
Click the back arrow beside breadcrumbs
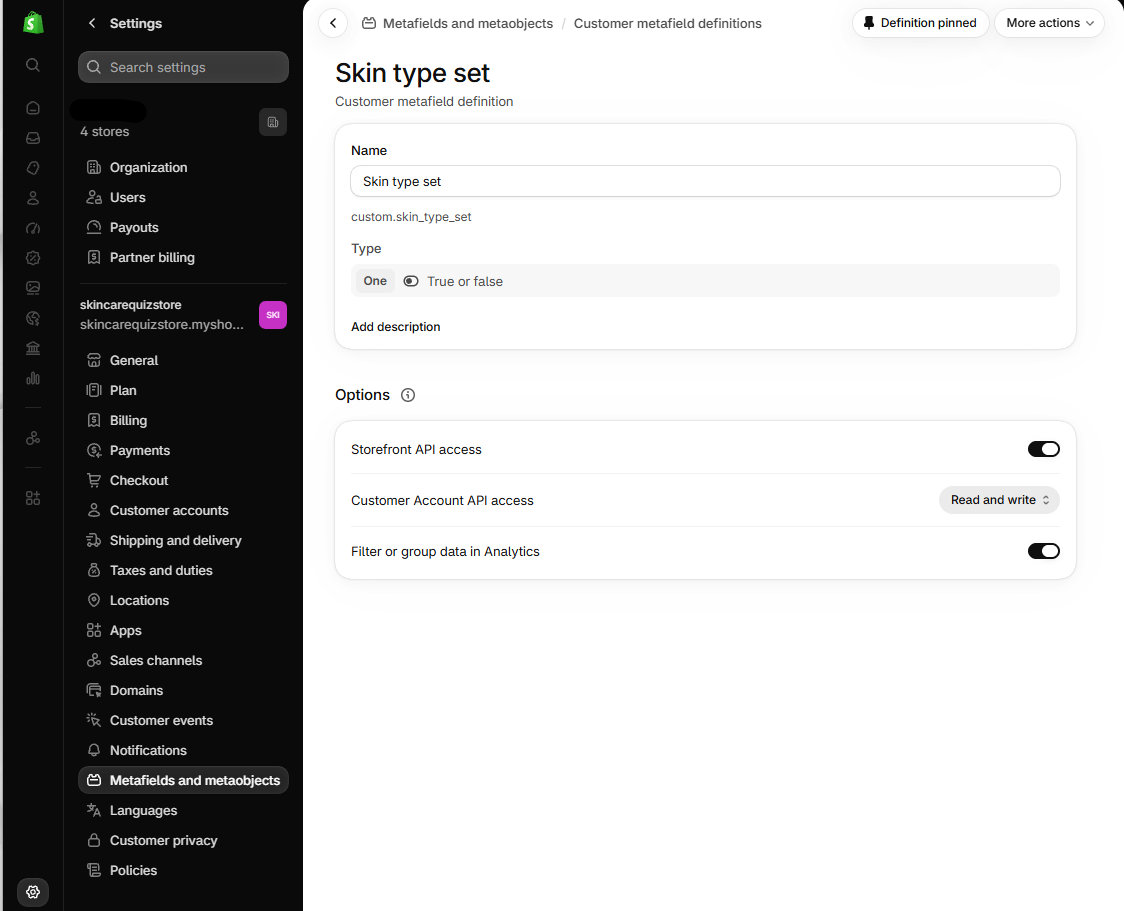coord(333,23)
